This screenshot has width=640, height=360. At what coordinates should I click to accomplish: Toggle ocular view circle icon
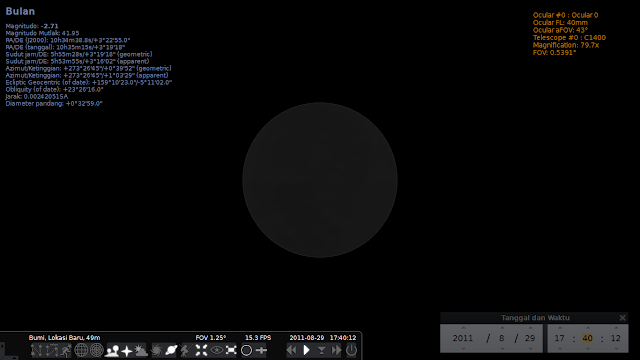coord(246,350)
